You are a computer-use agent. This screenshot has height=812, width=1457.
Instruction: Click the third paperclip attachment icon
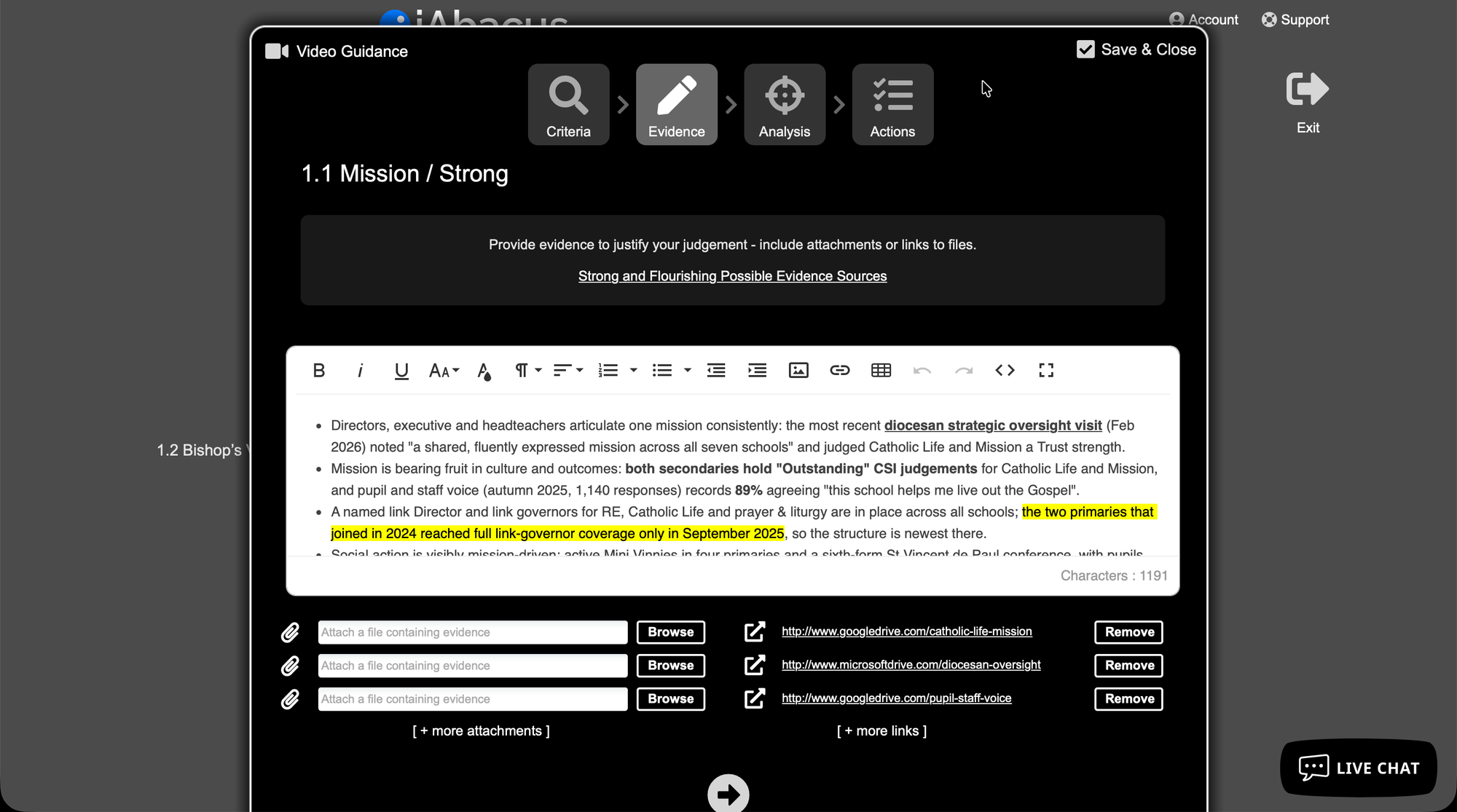click(290, 699)
